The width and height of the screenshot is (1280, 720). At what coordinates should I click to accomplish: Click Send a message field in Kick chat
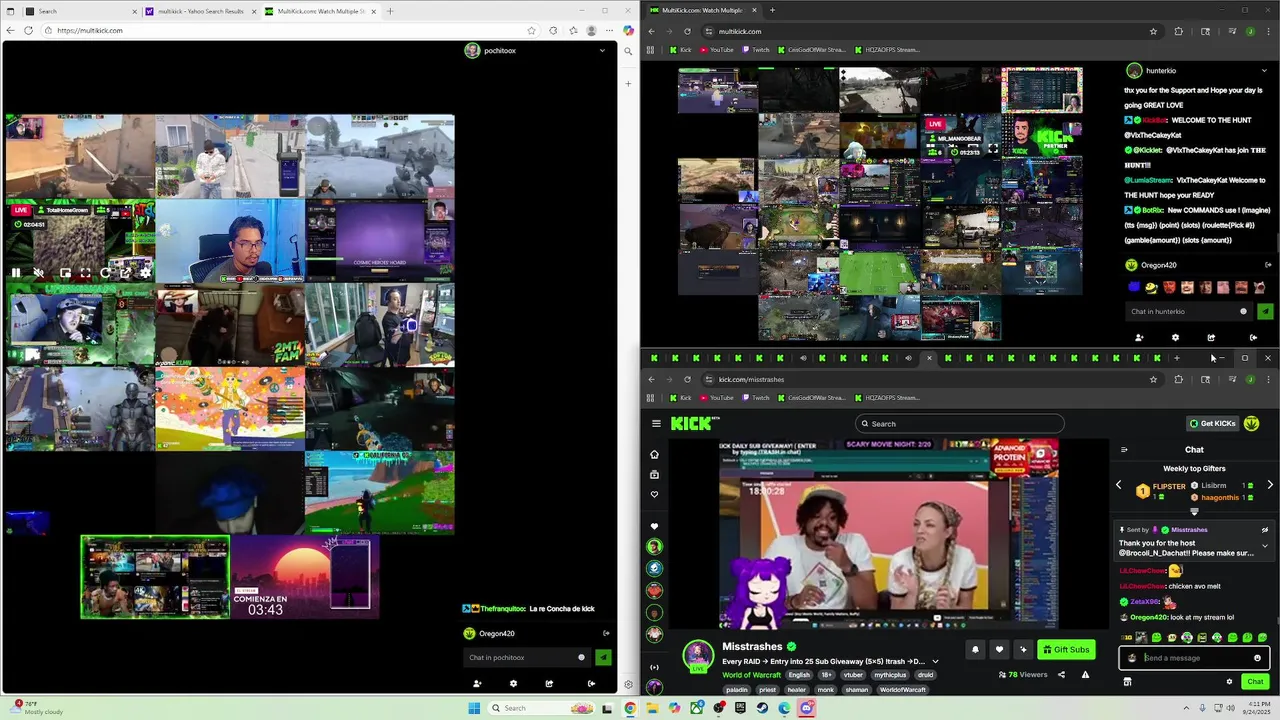click(1195, 658)
